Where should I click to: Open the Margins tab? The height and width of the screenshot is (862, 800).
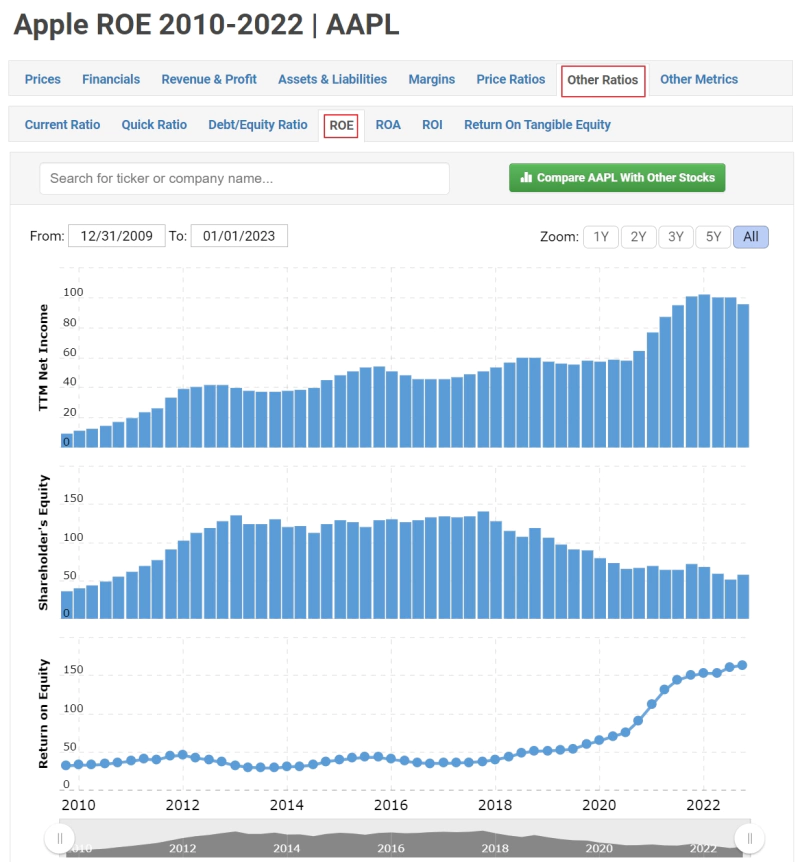pos(432,79)
